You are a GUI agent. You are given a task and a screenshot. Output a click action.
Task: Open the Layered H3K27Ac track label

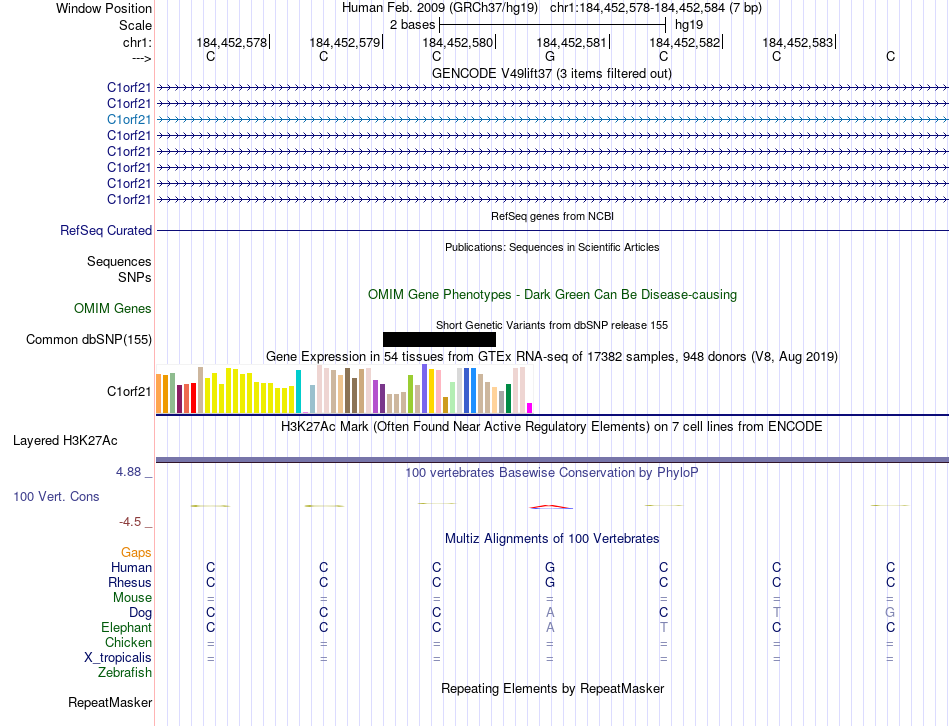point(65,440)
